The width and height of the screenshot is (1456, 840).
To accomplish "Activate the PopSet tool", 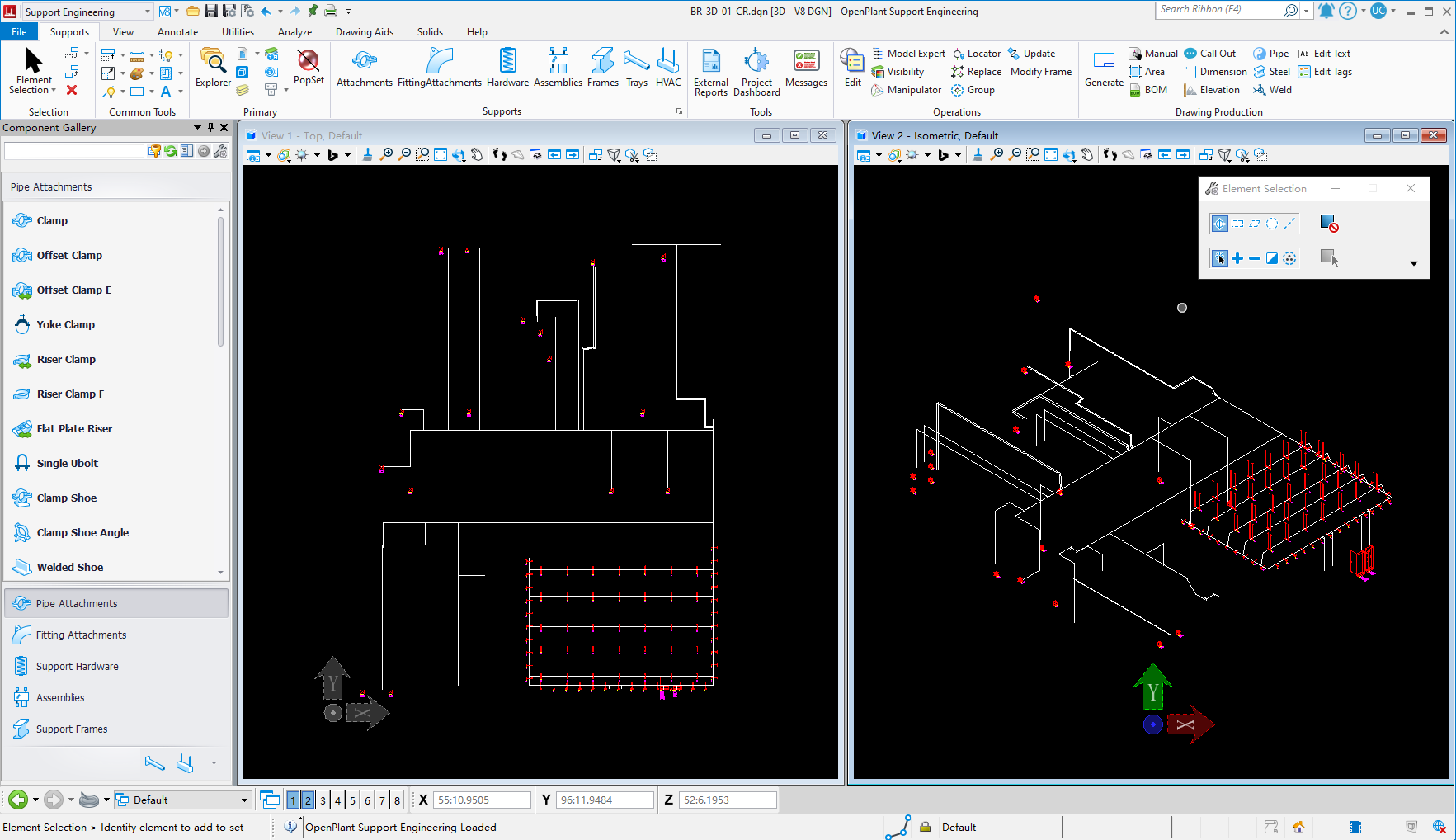I will [x=308, y=69].
